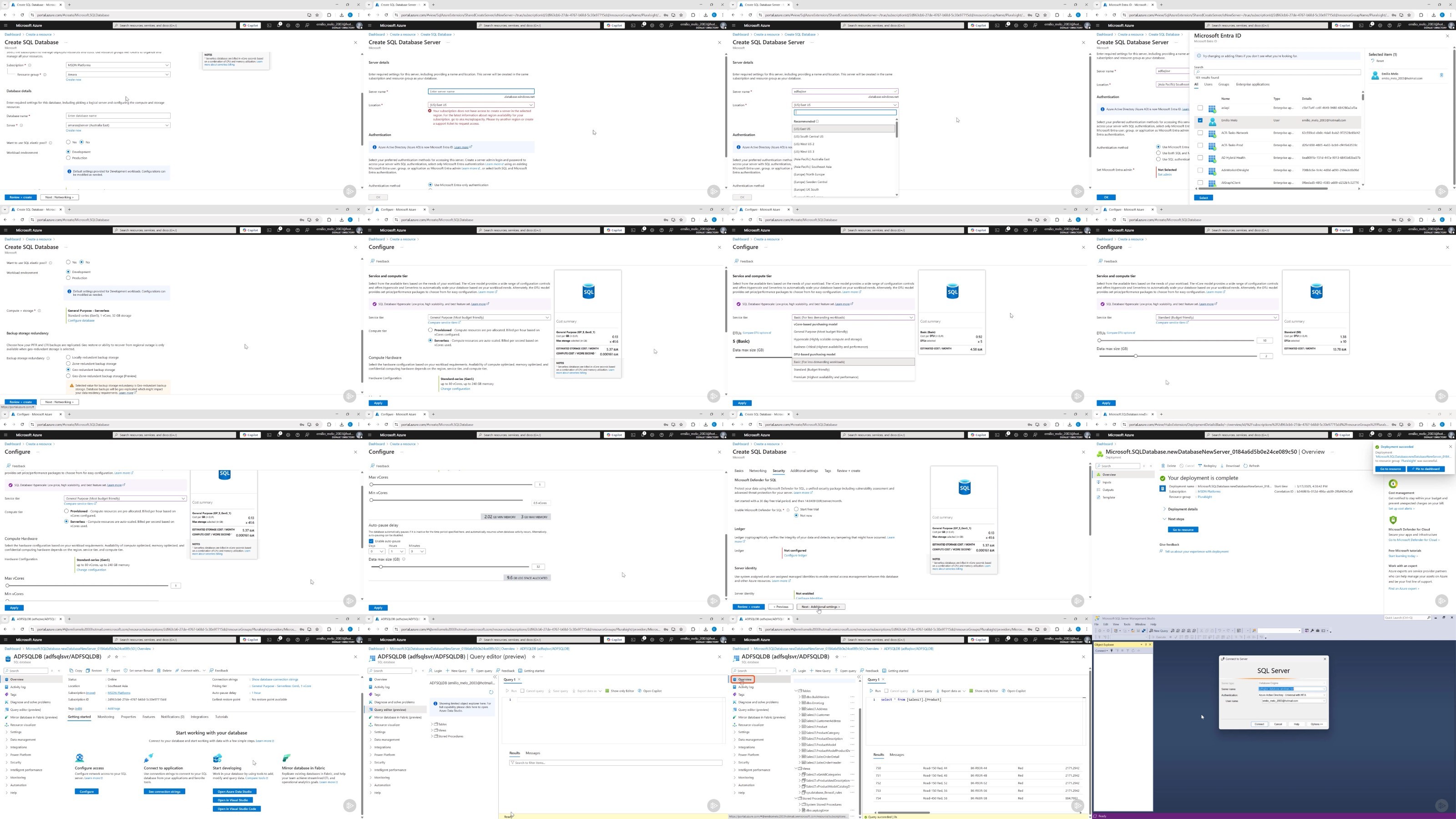Open Resource group dropdown showing Amara
This screenshot has width=1456, height=819.
pyautogui.click(x=117, y=75)
